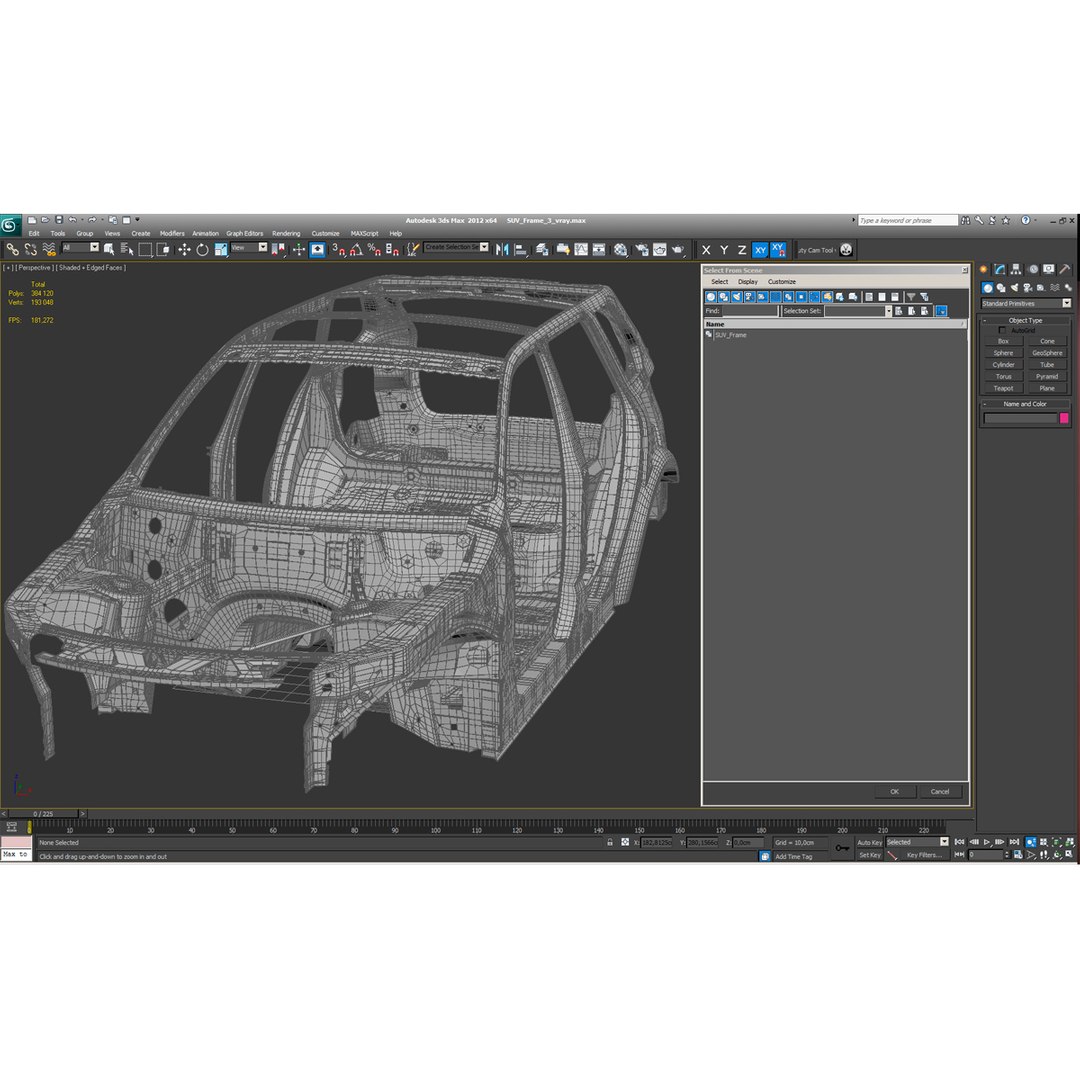Open the MAXScript menu
1080x1080 pixels.
(364, 233)
